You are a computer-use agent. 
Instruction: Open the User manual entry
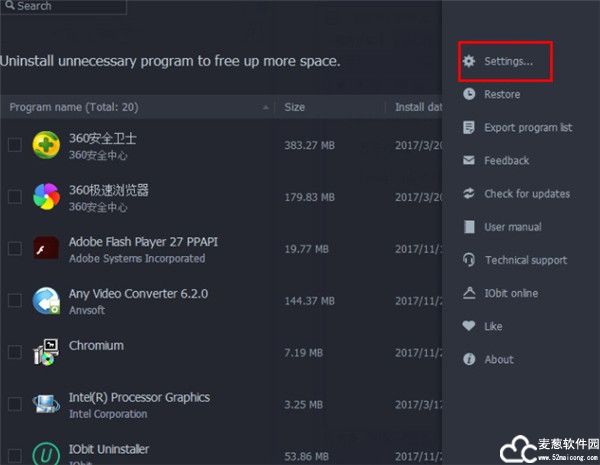513,227
